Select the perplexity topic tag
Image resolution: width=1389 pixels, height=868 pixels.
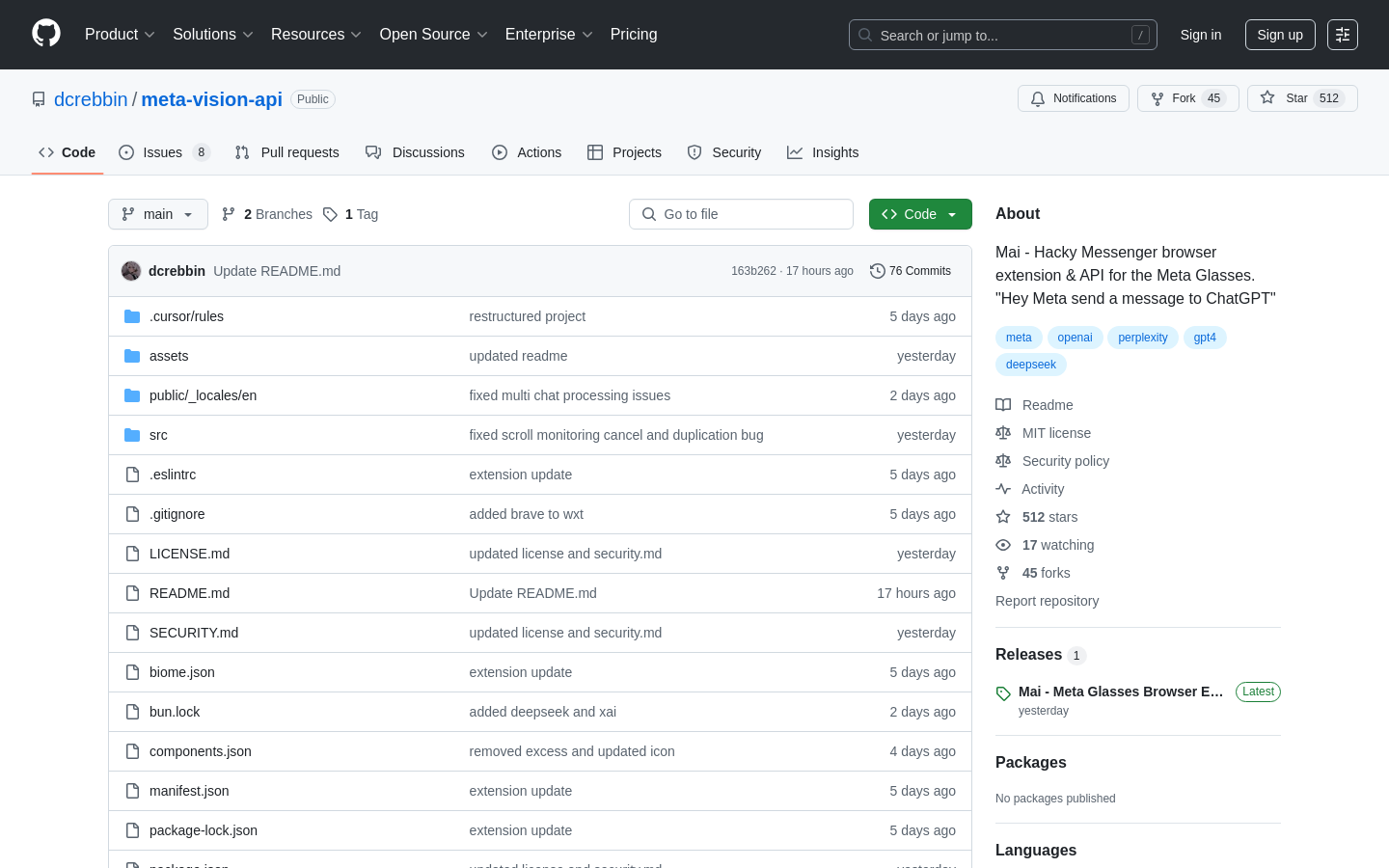[1143, 338]
